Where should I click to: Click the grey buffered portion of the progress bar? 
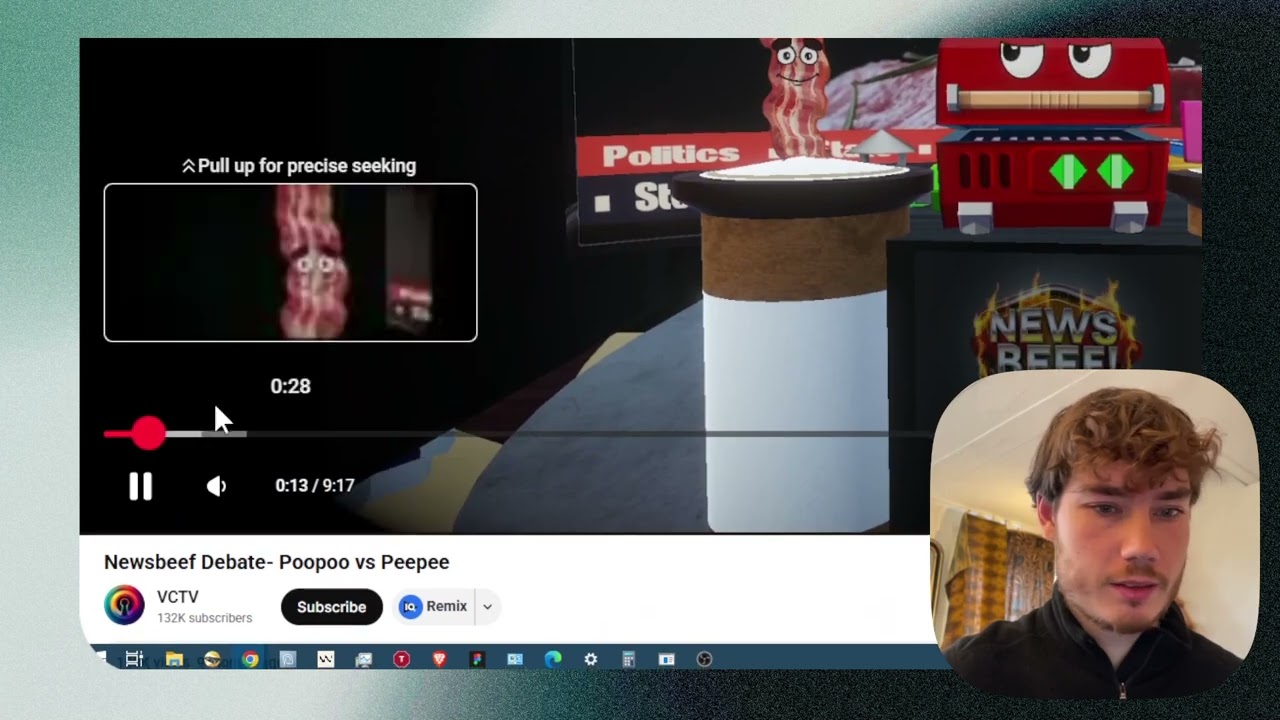pos(206,434)
